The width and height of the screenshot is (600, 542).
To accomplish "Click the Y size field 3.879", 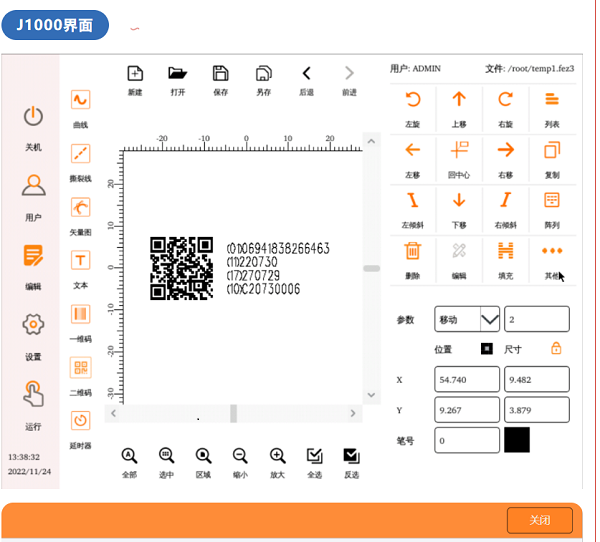I will pos(536,410).
